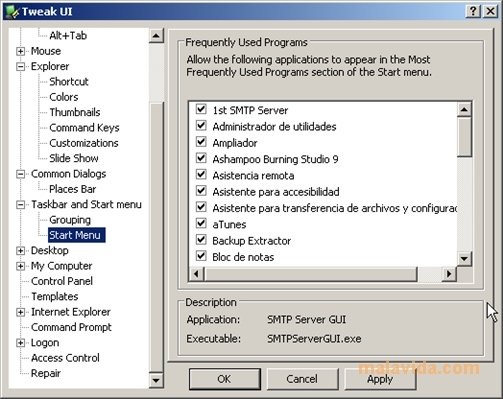Image resolution: width=503 pixels, height=399 pixels.
Task: Select Shortcut under Explorer
Action: click(69, 81)
